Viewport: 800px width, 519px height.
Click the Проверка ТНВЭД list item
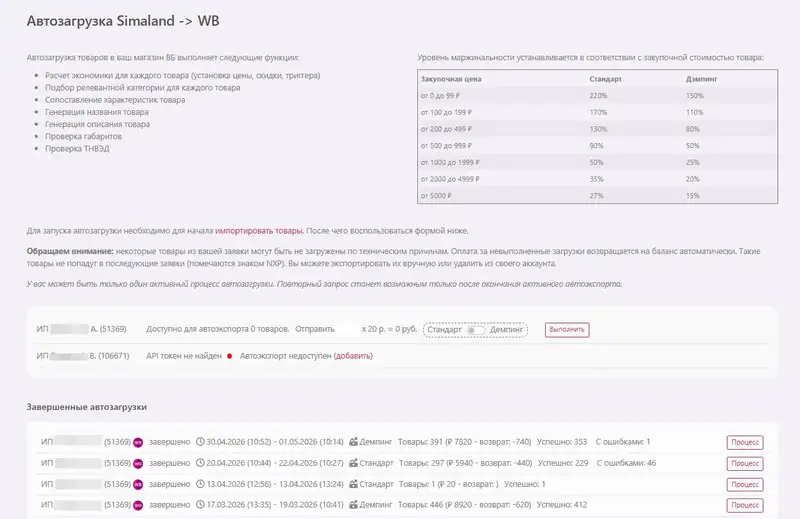click(77, 149)
